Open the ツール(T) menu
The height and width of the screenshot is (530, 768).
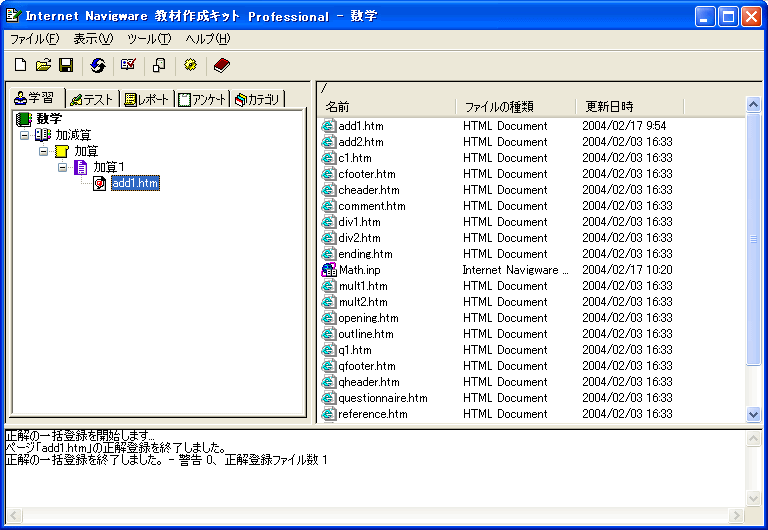click(x=149, y=39)
